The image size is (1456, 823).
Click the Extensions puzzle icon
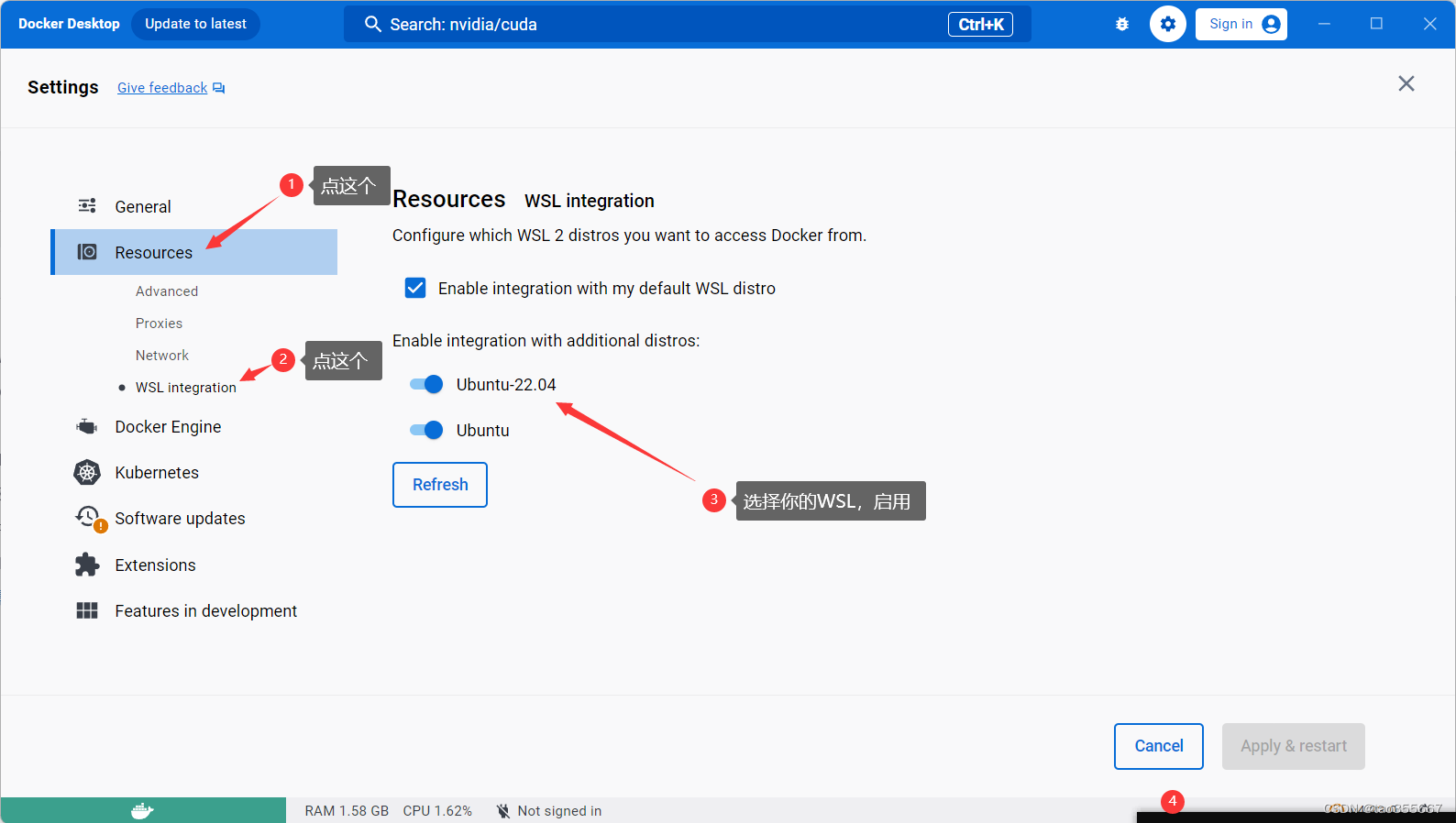[87, 565]
